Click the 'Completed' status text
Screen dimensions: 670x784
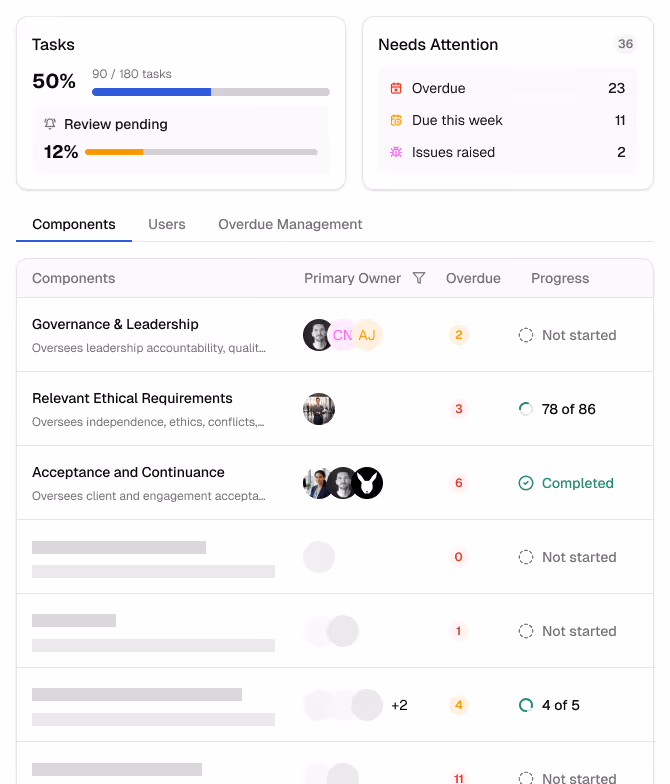point(578,483)
